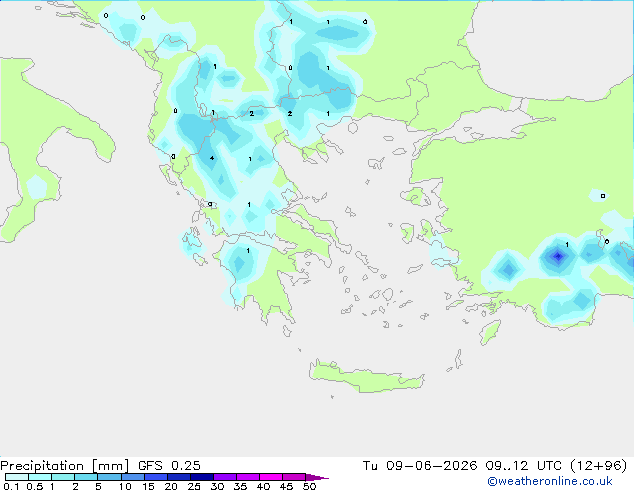Click the 2–5 mm legend swatch

pyautogui.click(x=86, y=477)
